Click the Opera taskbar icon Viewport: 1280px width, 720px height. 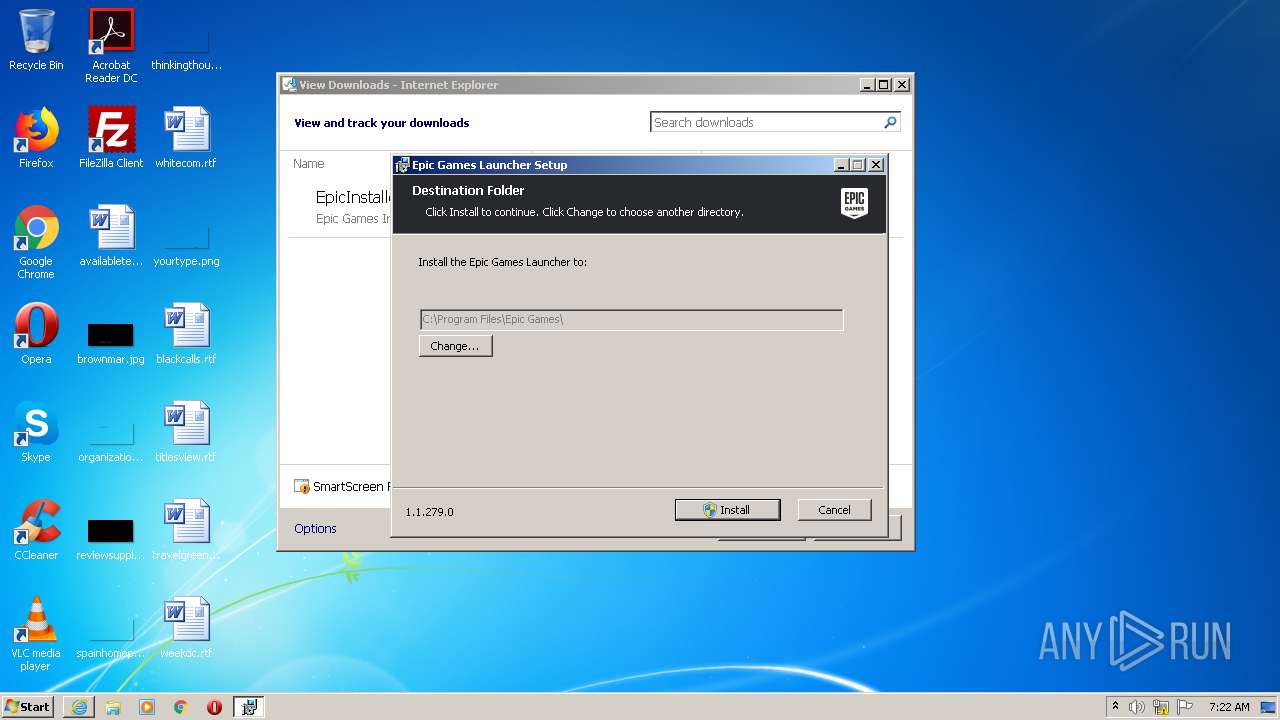(214, 706)
